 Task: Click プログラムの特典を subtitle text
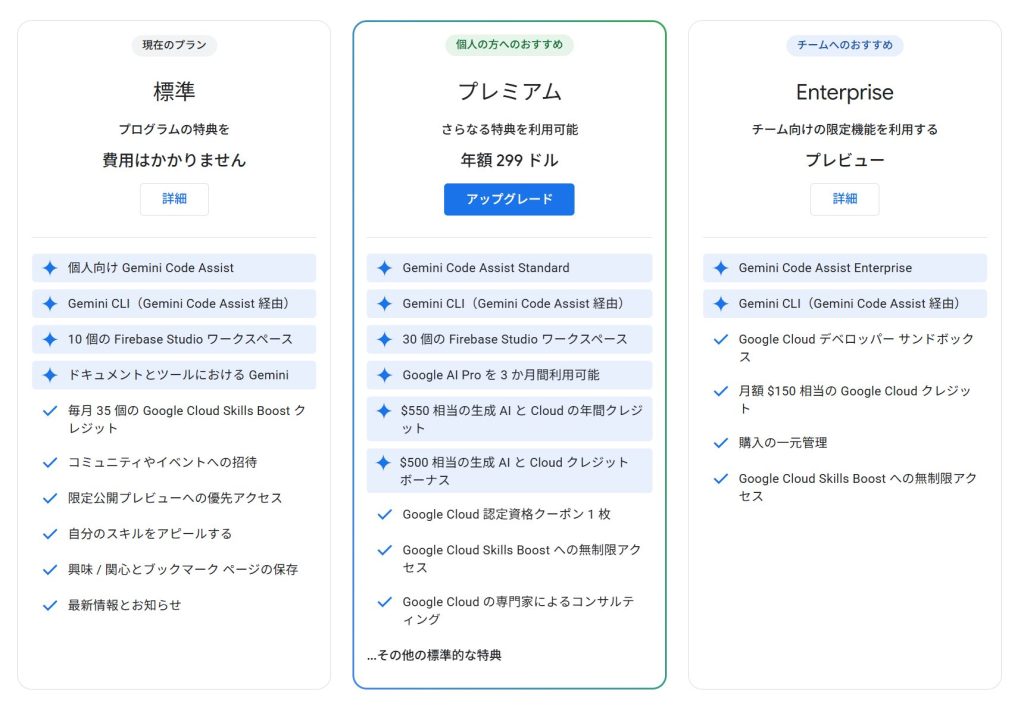coord(174,129)
